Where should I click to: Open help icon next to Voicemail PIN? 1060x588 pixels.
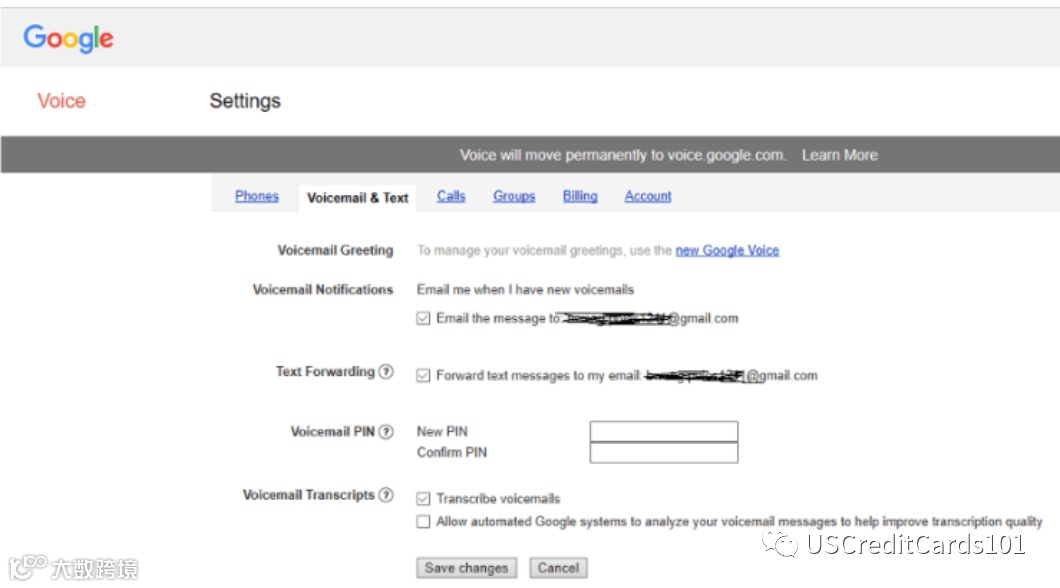[x=386, y=431]
